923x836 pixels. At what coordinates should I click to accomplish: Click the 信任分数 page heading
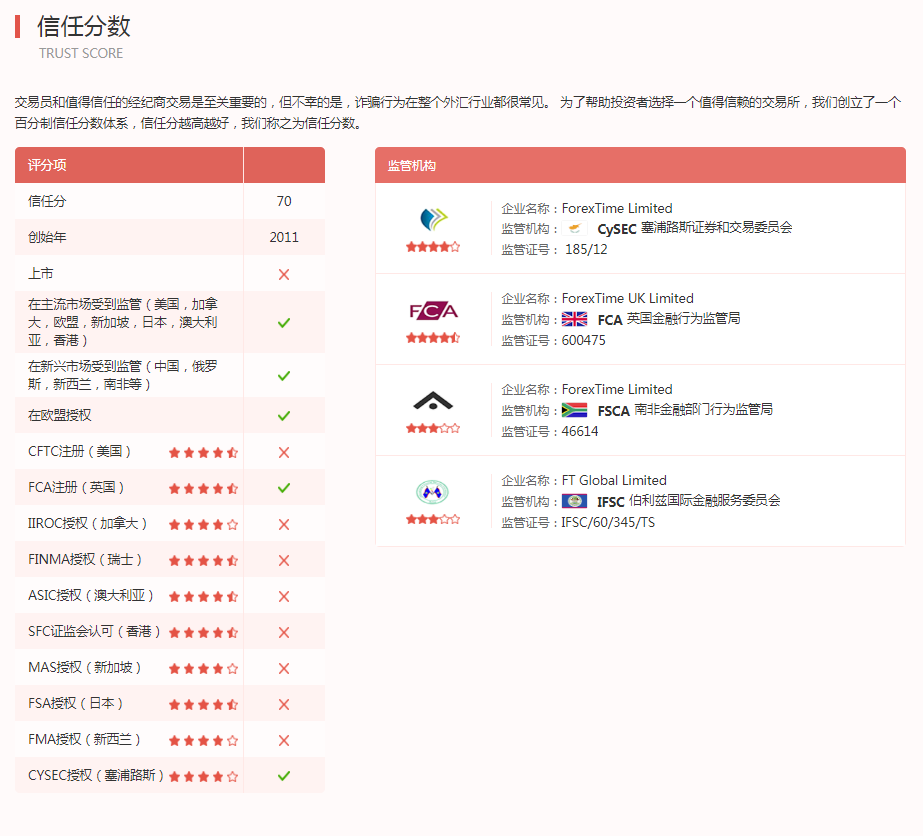84,26
